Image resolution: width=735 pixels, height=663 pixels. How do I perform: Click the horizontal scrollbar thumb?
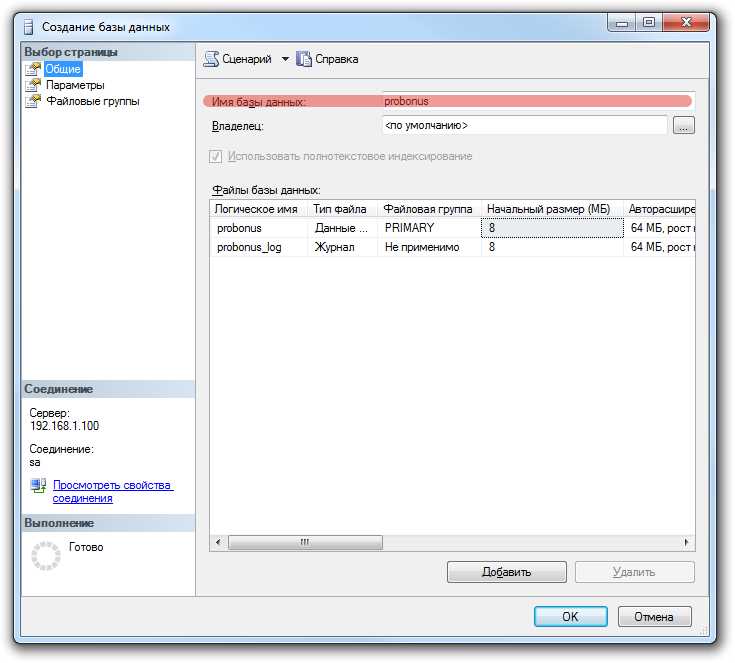305,542
